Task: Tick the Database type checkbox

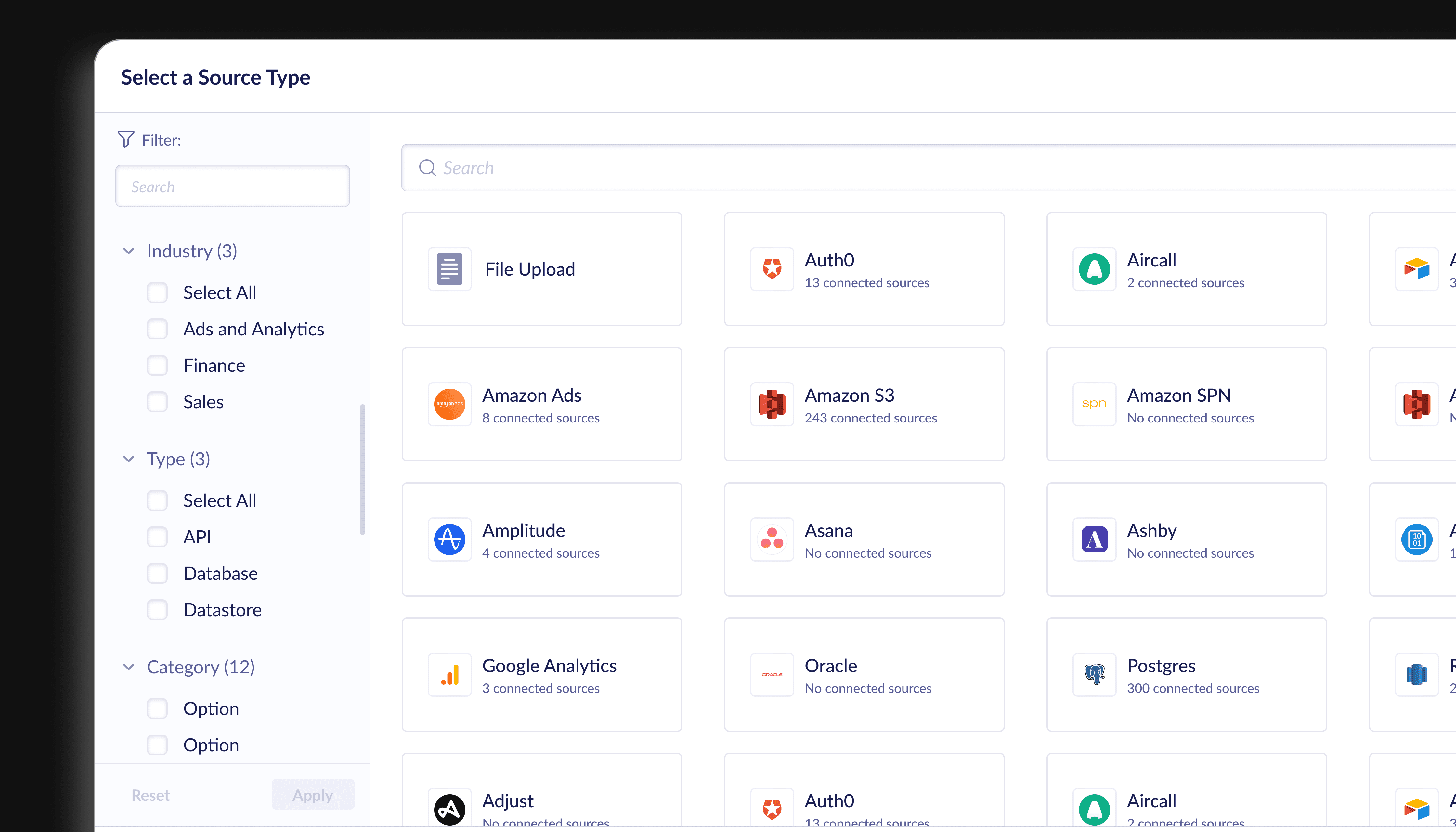Action: click(x=157, y=573)
